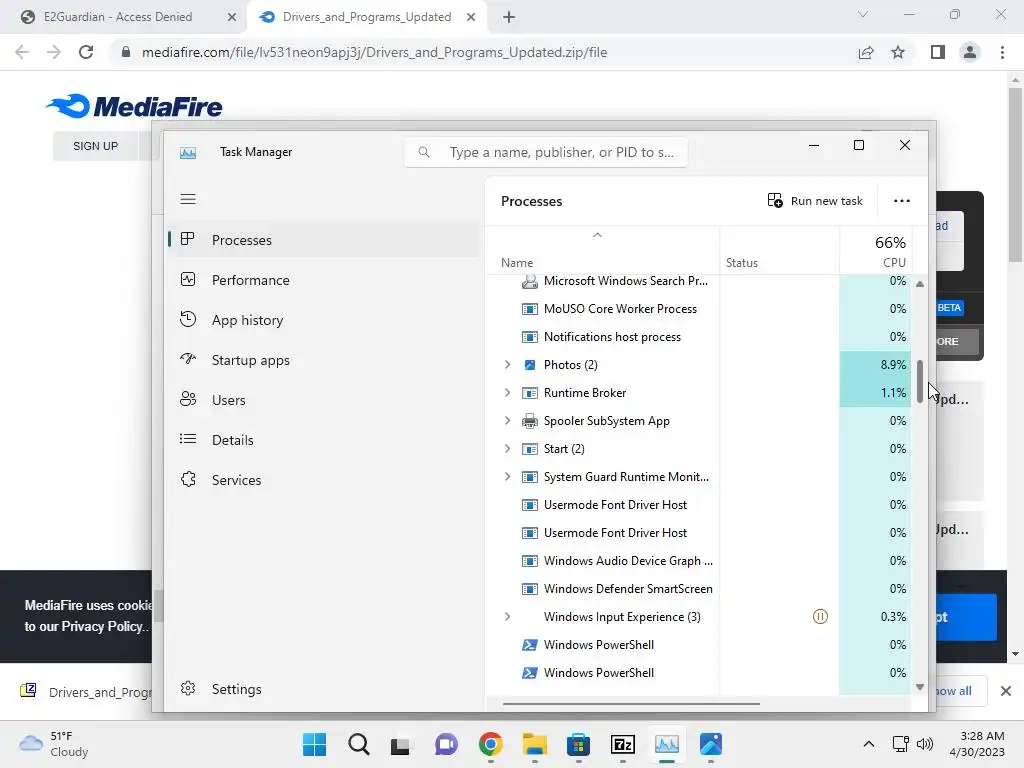Screen dimensions: 1024x768
Task: Open the three-dot more options menu
Action: (x=901, y=200)
